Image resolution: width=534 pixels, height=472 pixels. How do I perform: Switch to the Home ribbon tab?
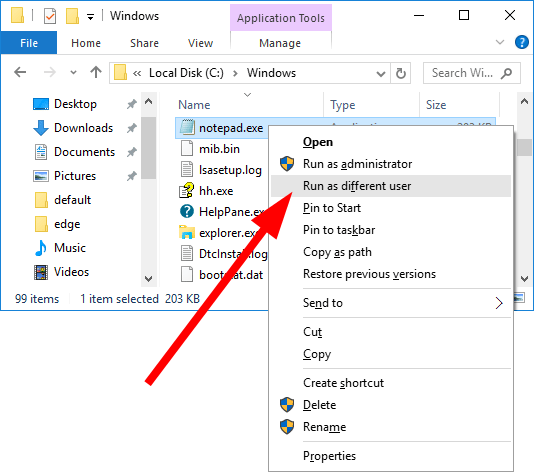pos(86,43)
